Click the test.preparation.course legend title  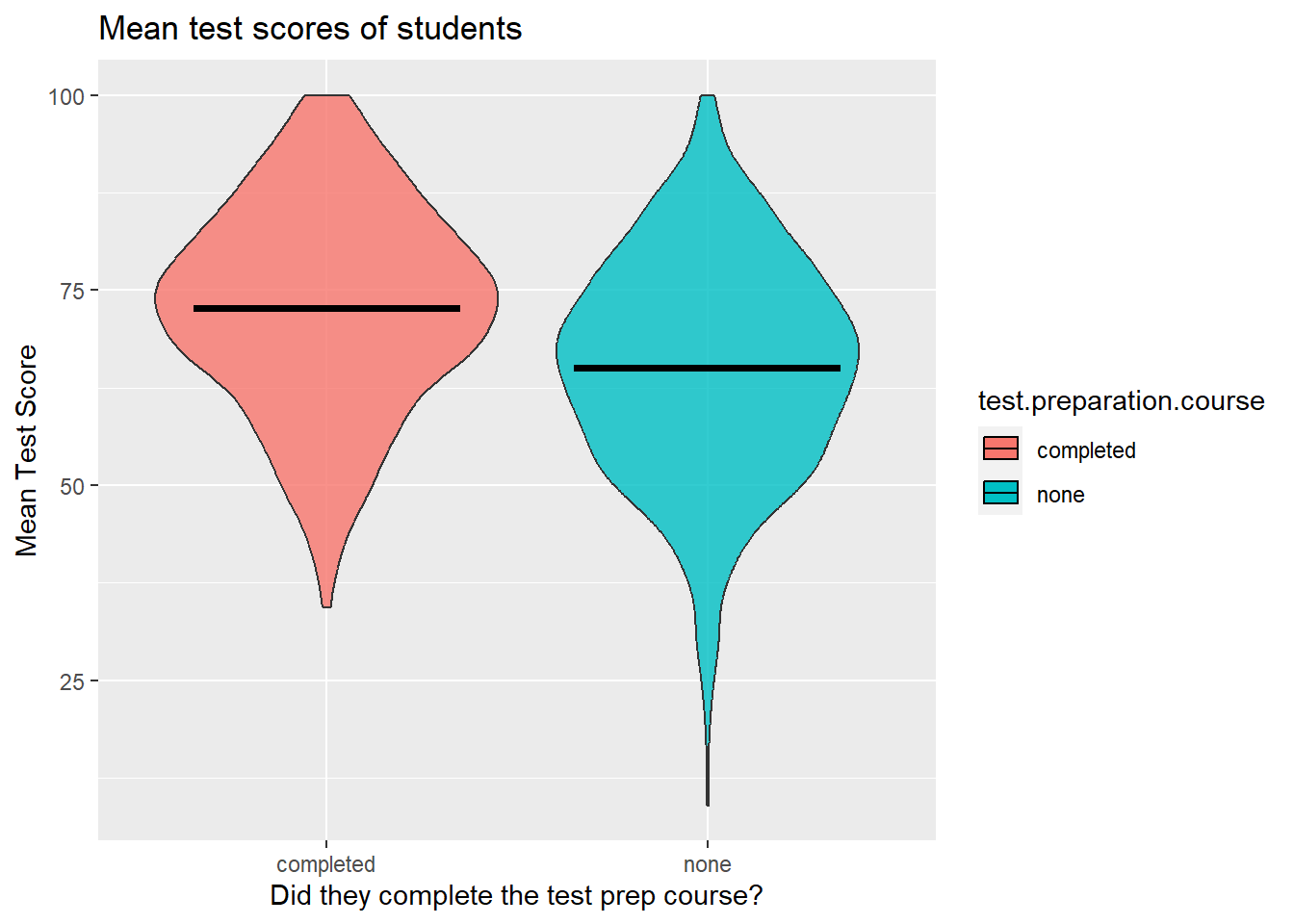[1121, 400]
